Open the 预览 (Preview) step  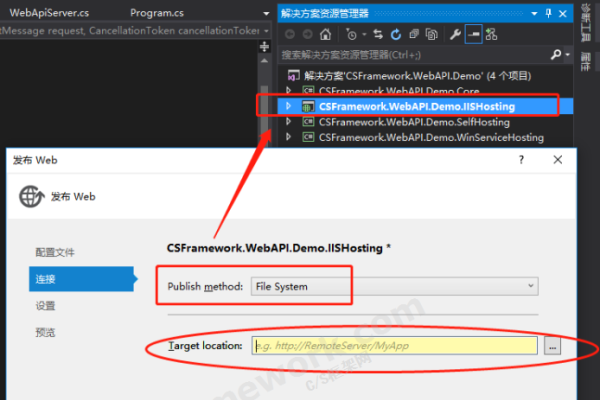tap(45, 332)
